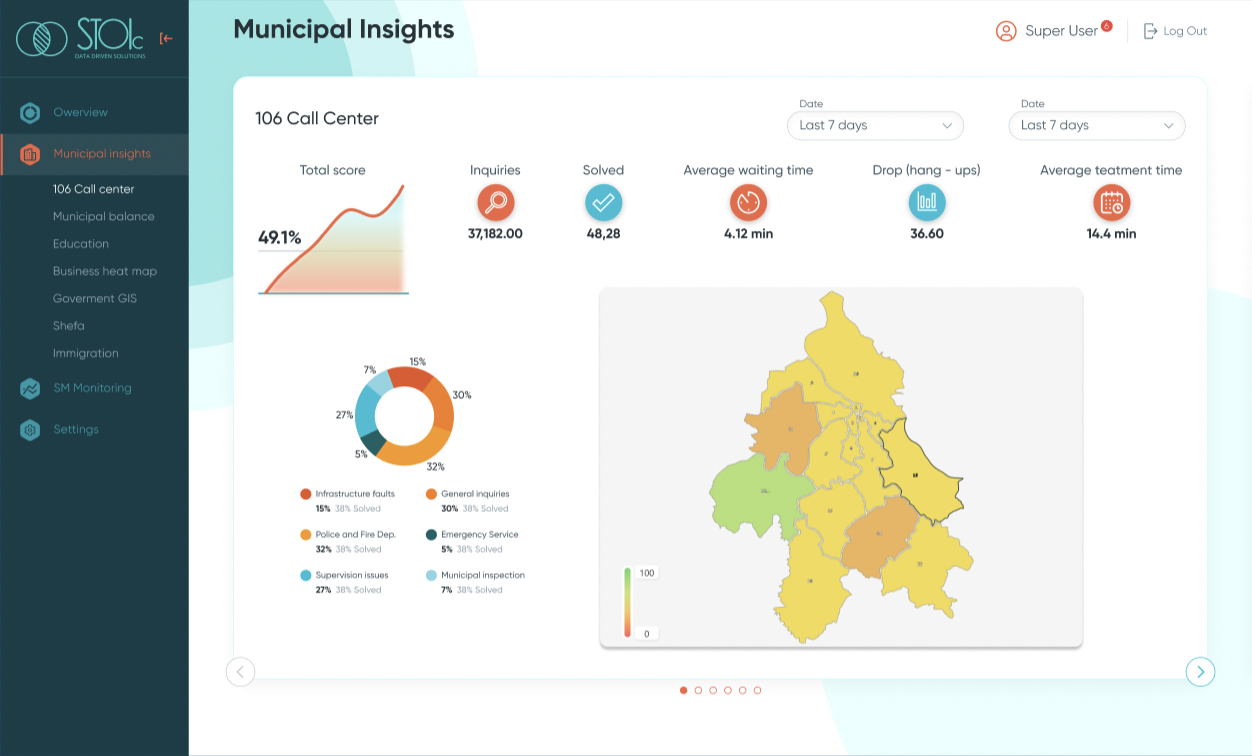This screenshot has height=756, width=1252.
Task: Click the Drop (hang-ups) bar chart icon
Action: tap(927, 203)
